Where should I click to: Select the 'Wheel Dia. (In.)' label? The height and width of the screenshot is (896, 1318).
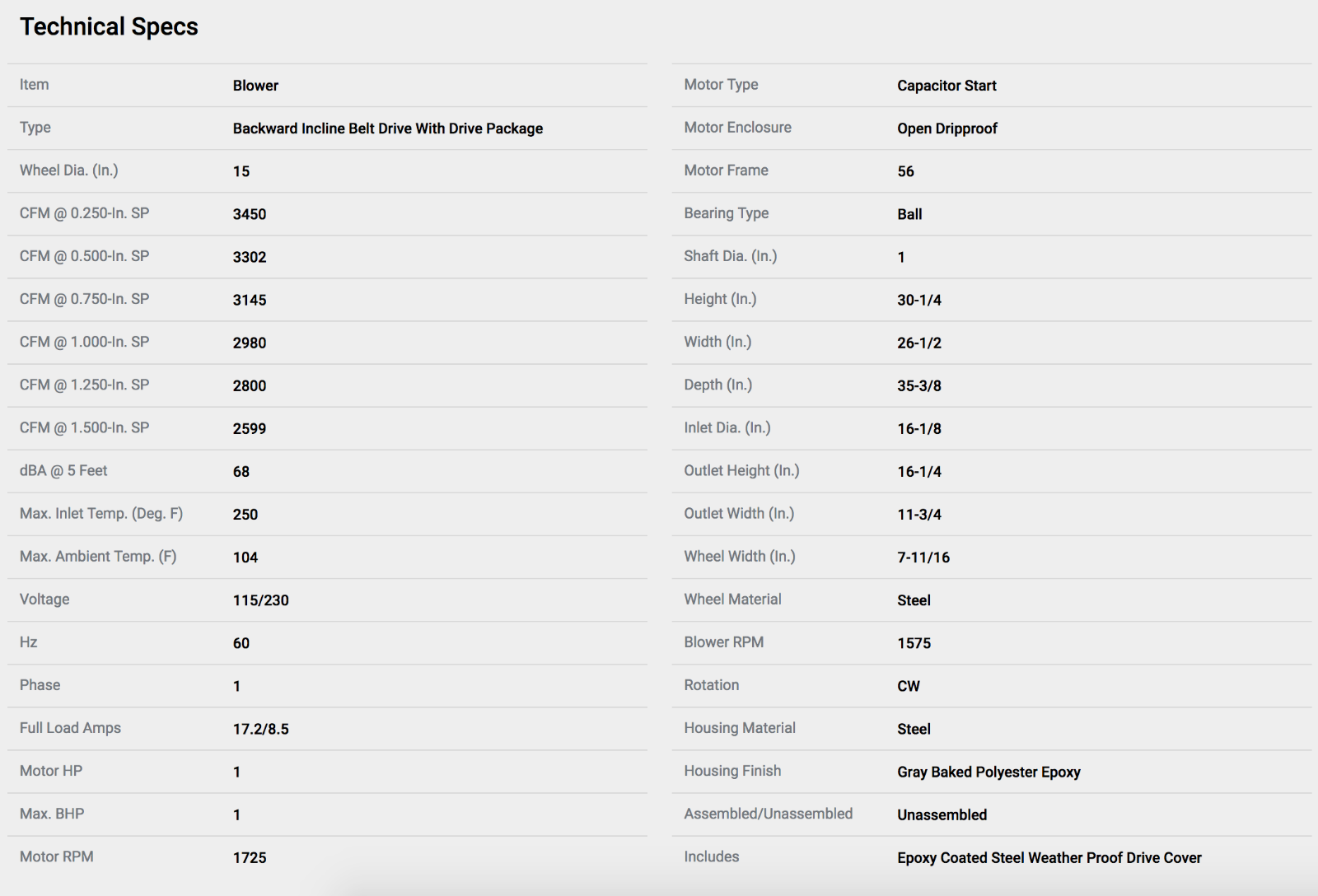[x=69, y=170]
